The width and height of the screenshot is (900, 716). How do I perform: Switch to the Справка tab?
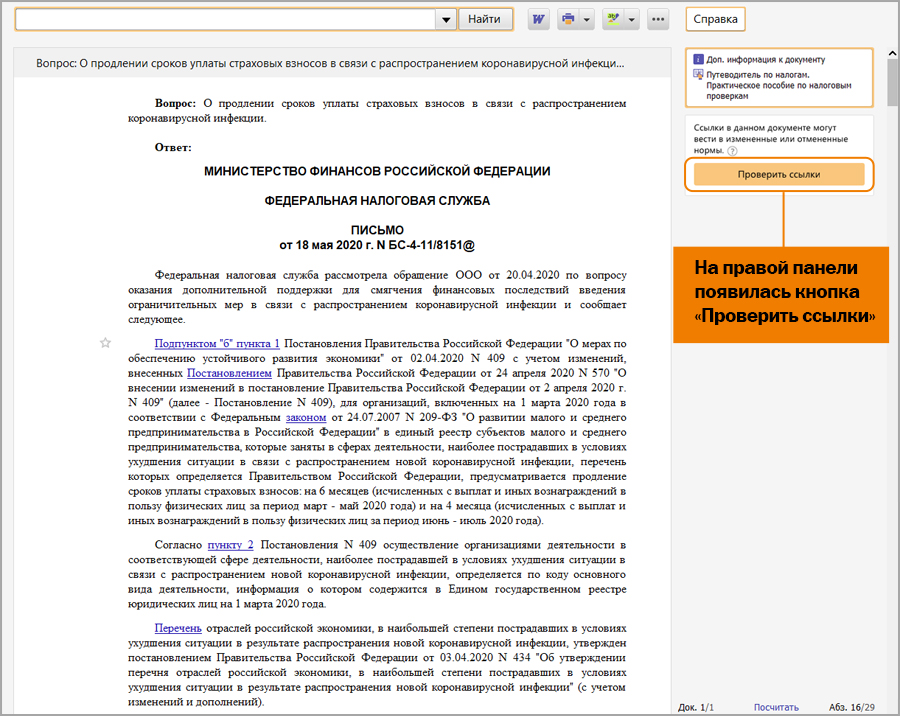[715, 19]
